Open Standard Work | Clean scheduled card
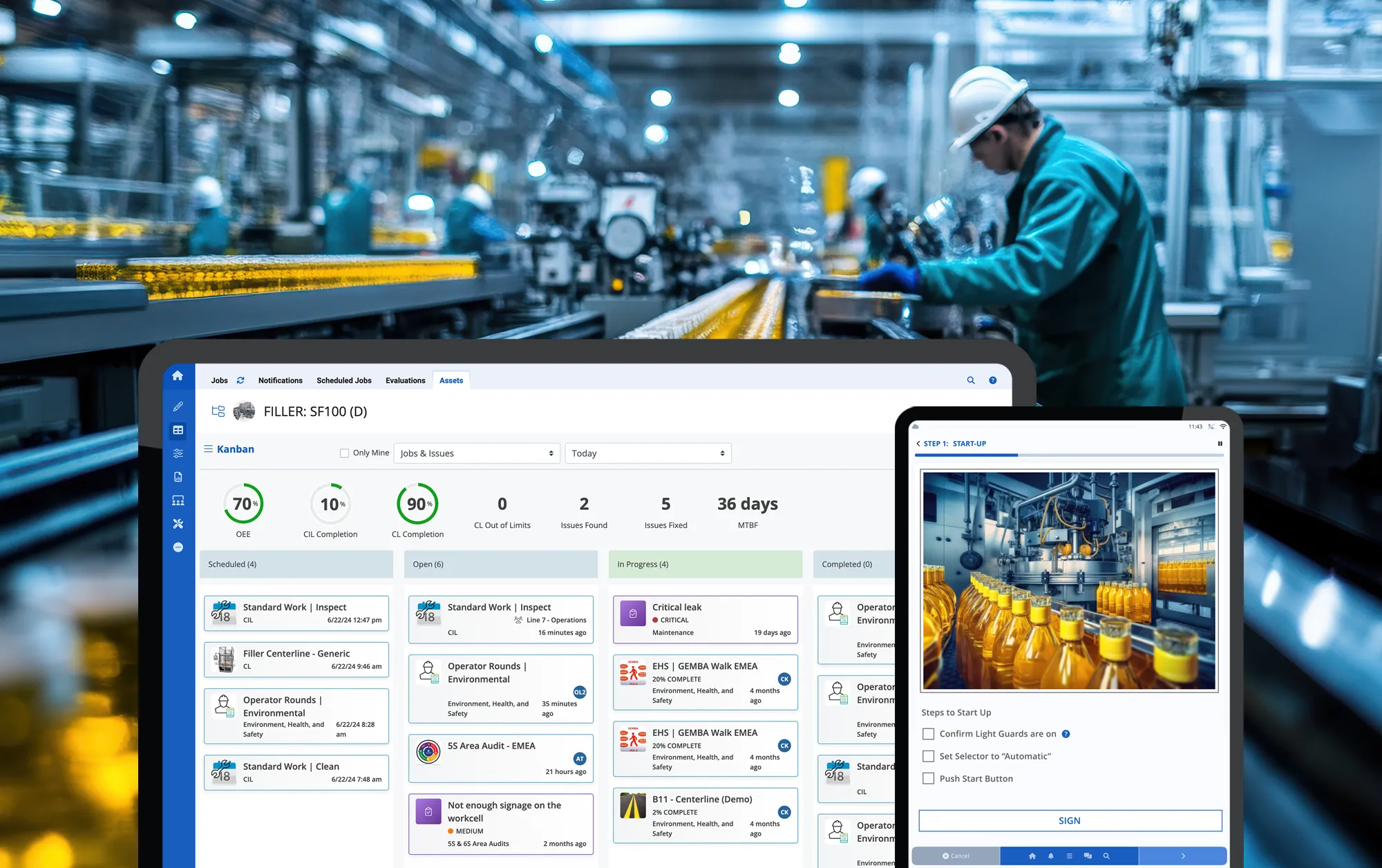The image size is (1382, 868). 296,773
